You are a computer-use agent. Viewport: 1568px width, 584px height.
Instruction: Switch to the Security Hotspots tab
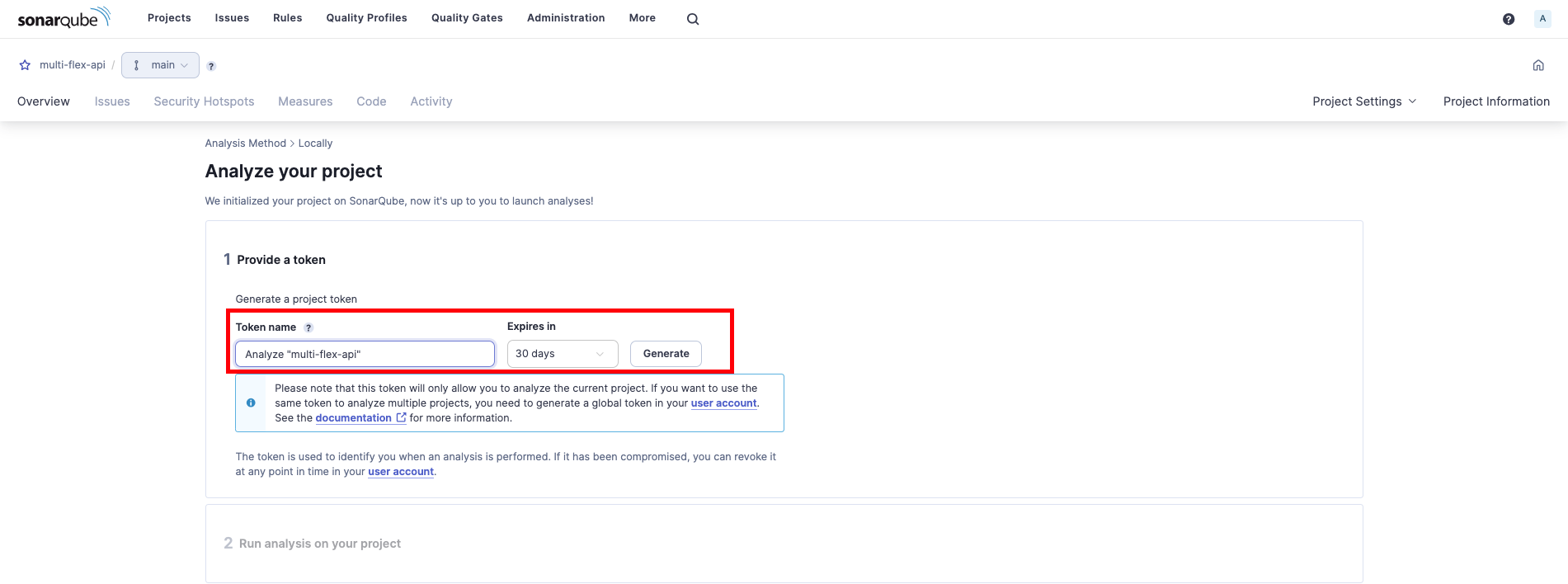tap(204, 101)
